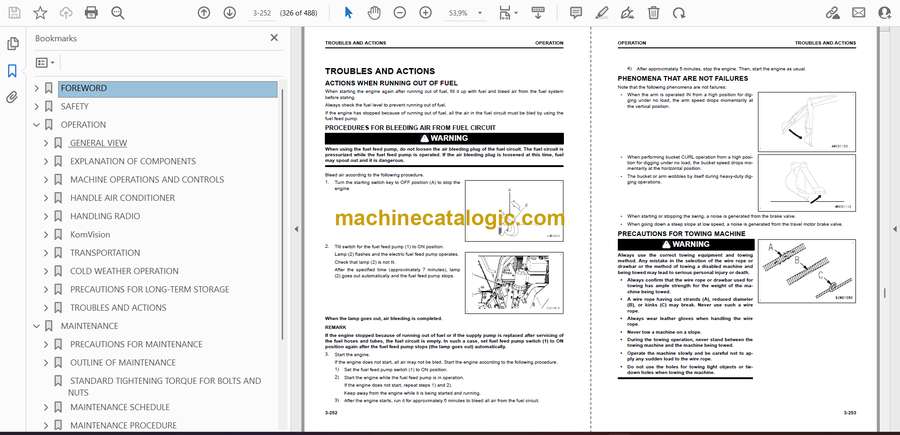900x435 pixels.
Task: Activate the Selection arrow tool
Action: (348, 13)
